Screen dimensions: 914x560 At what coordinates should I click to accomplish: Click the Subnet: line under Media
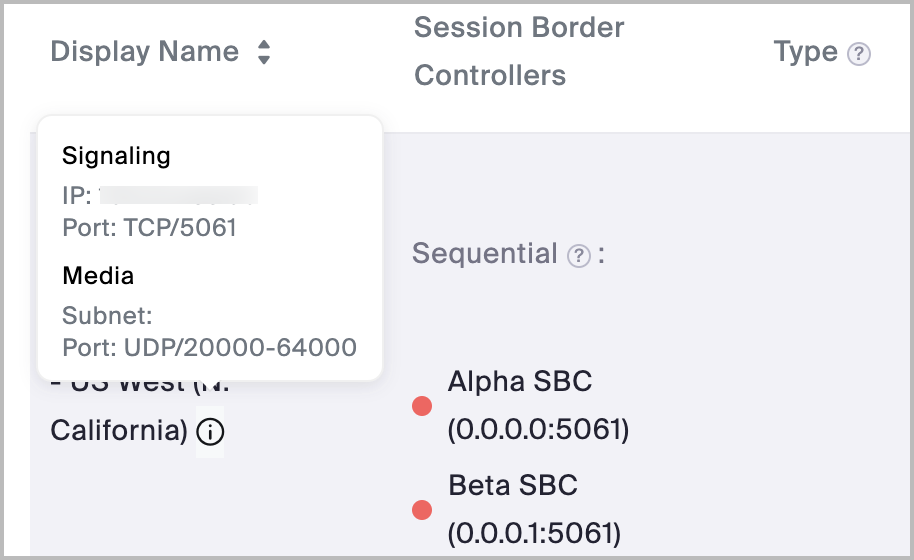coord(107,316)
